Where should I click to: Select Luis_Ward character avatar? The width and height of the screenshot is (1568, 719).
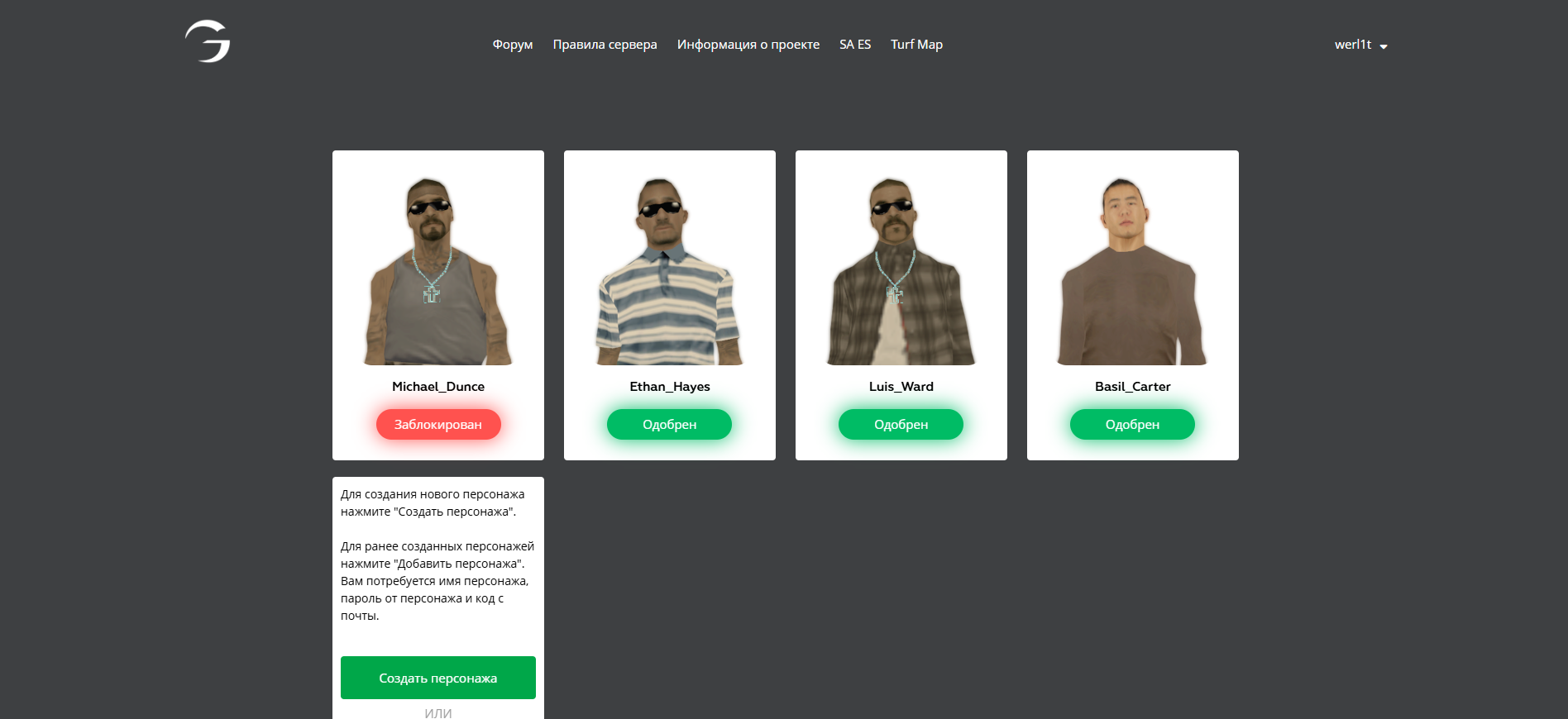[901, 270]
